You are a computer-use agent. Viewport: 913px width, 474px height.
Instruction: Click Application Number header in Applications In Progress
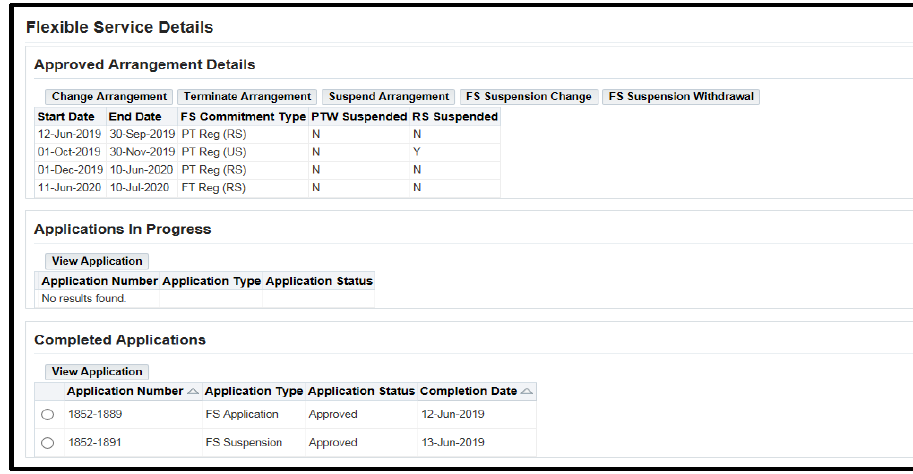coord(99,281)
